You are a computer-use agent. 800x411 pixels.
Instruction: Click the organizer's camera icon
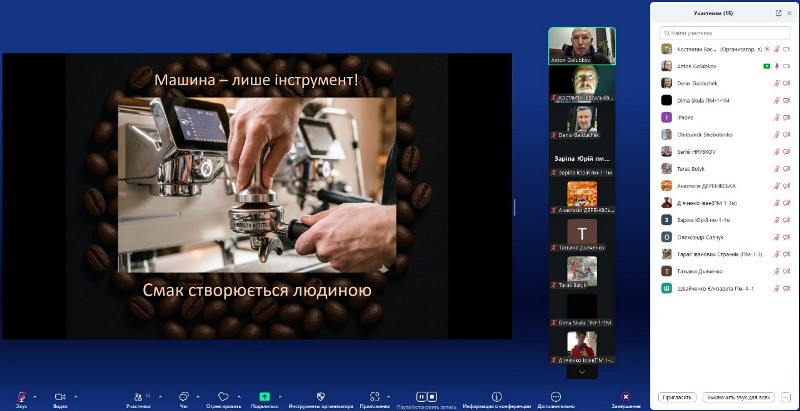tap(786, 49)
